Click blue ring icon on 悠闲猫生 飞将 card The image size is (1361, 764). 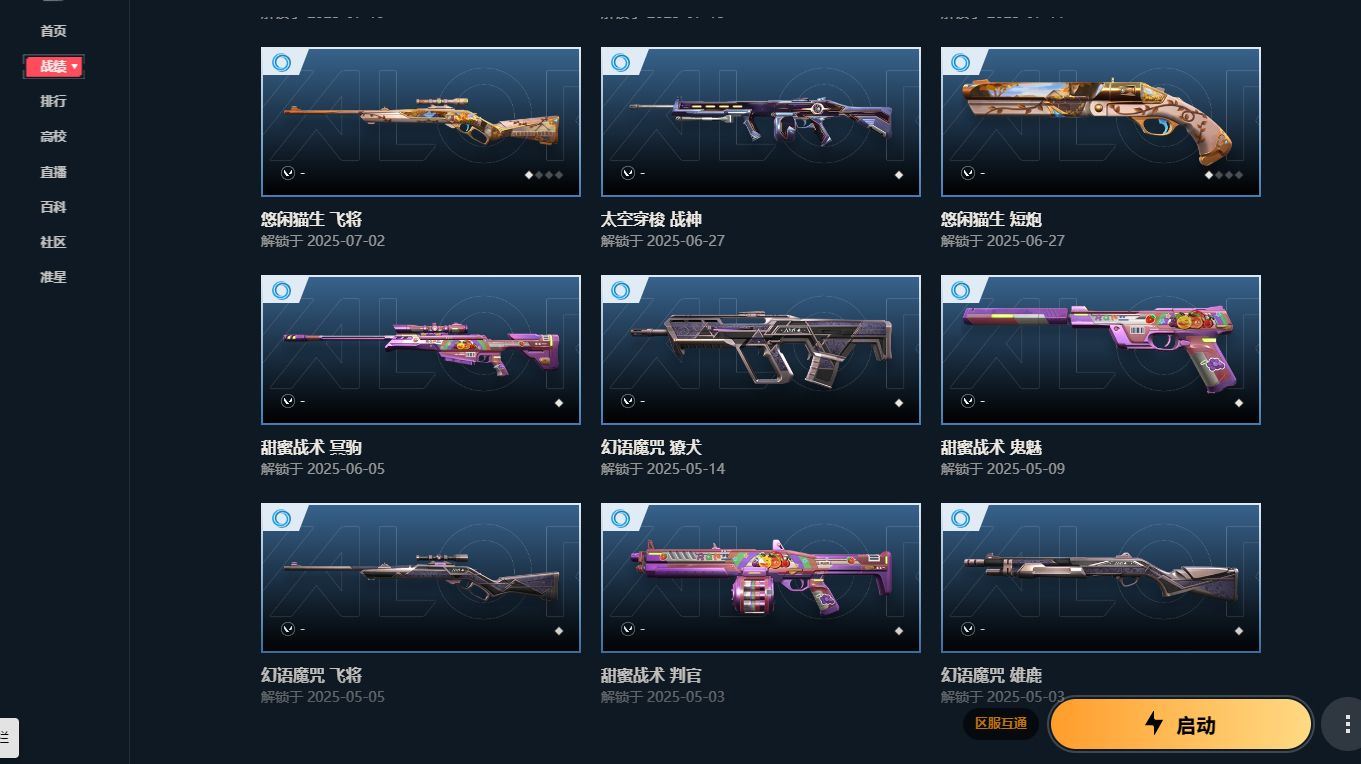(x=281, y=62)
